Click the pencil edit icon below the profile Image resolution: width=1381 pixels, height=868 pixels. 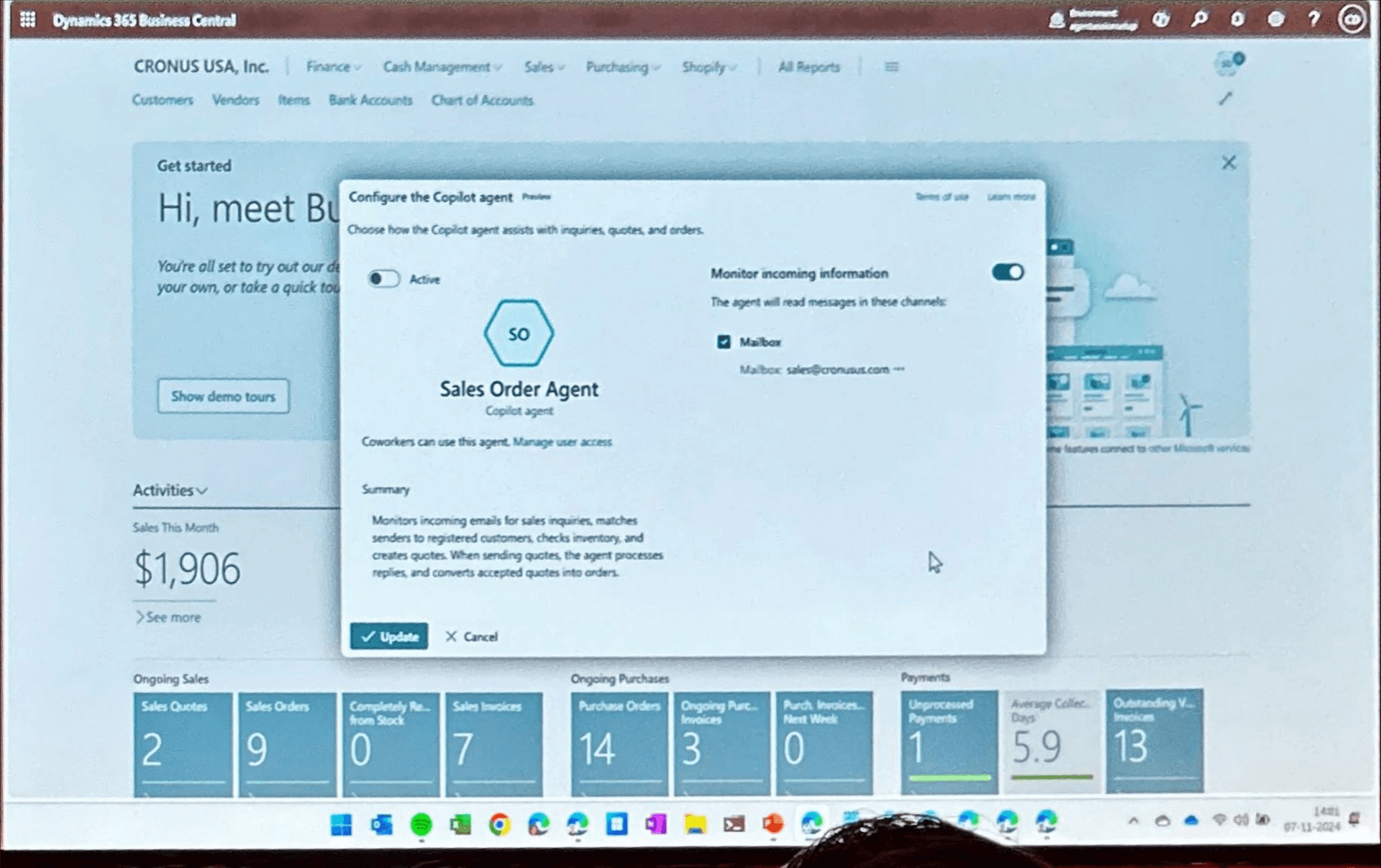[1226, 99]
